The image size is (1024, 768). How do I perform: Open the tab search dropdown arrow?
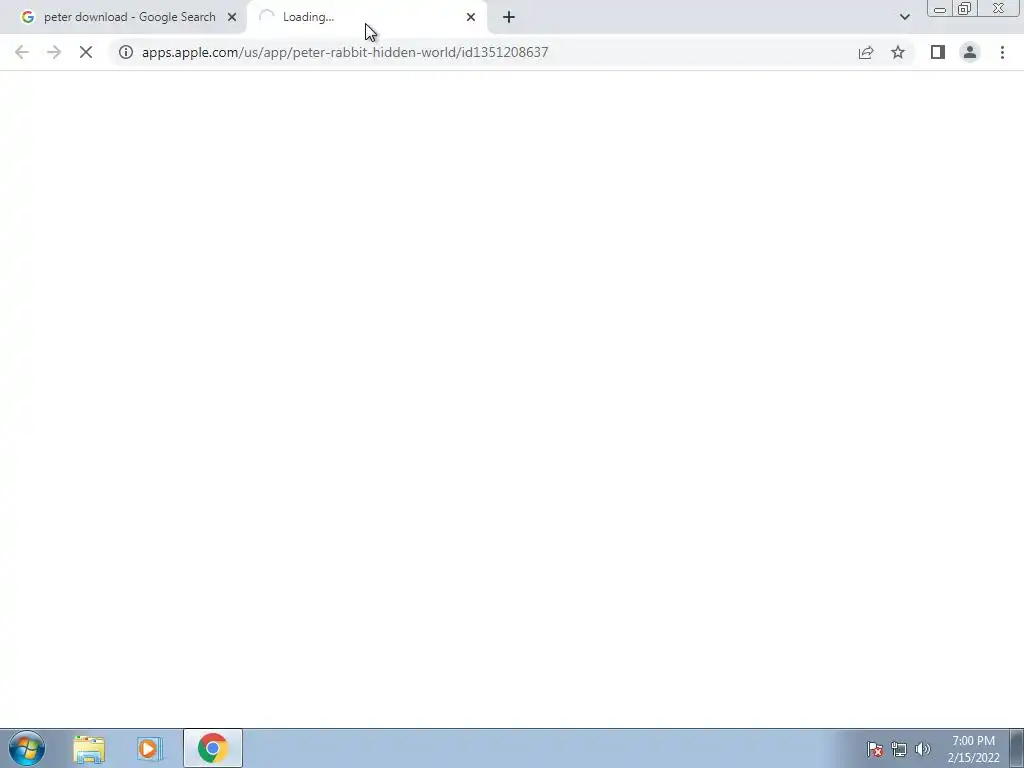(x=904, y=17)
